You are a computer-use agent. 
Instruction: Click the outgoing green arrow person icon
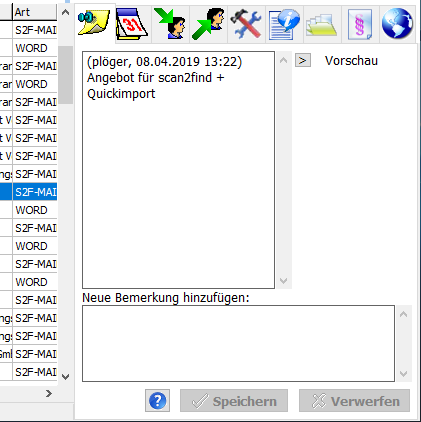pyautogui.click(x=209, y=24)
